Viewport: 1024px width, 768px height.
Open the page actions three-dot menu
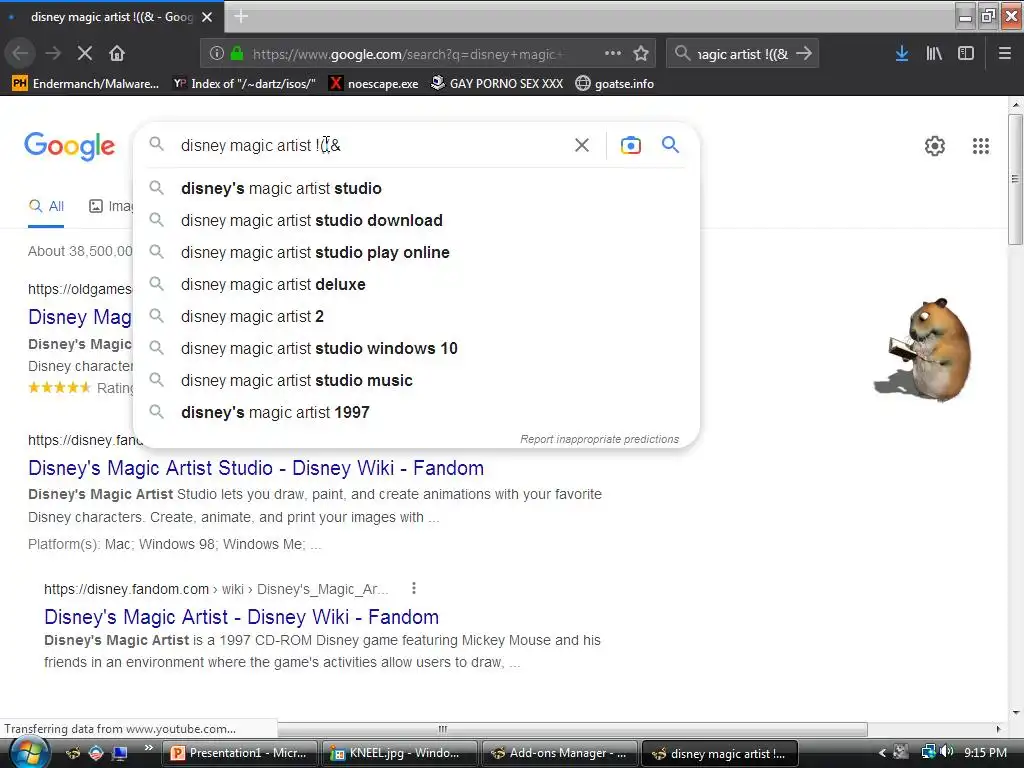613,54
